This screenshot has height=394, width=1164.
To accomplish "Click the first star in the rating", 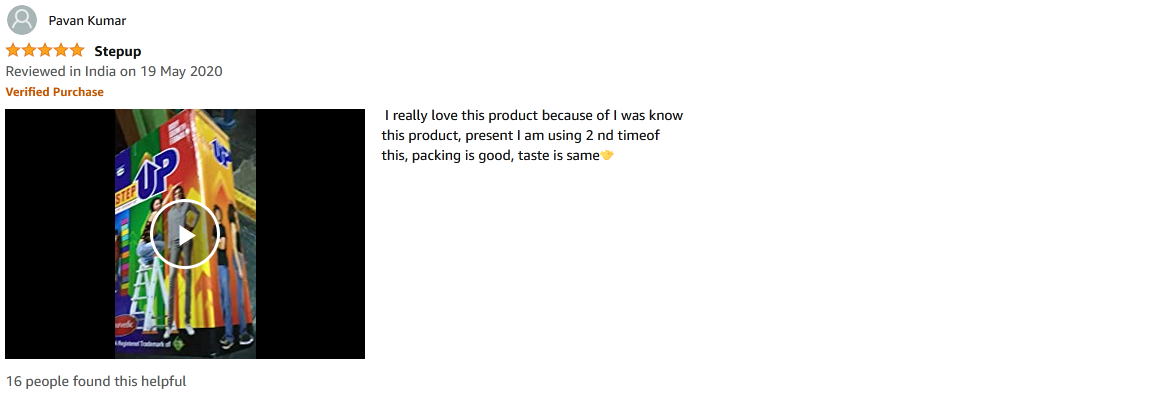I will [x=13, y=50].
